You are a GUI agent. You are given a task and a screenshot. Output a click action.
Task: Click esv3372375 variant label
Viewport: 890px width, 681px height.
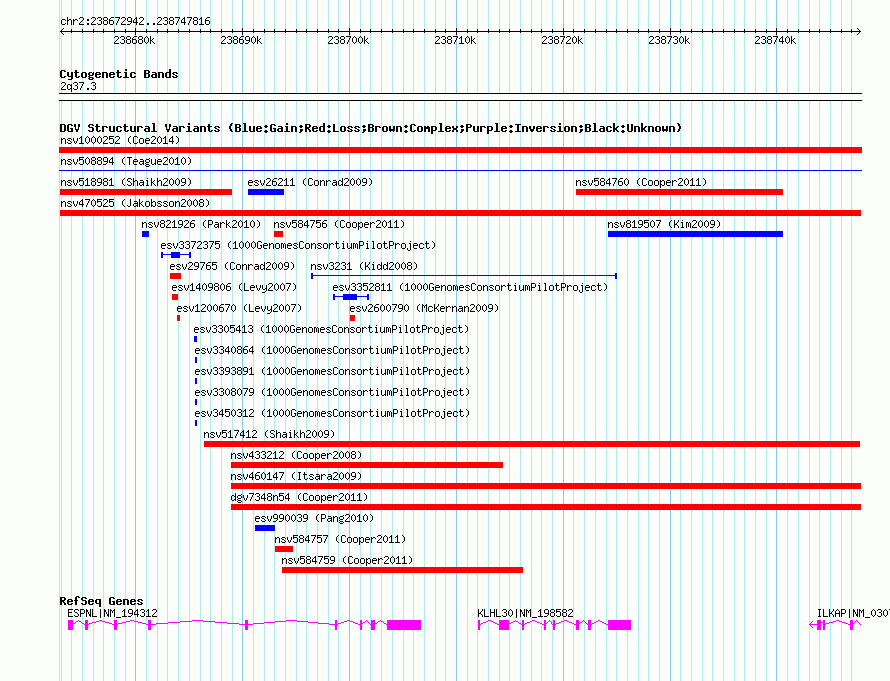coord(298,245)
